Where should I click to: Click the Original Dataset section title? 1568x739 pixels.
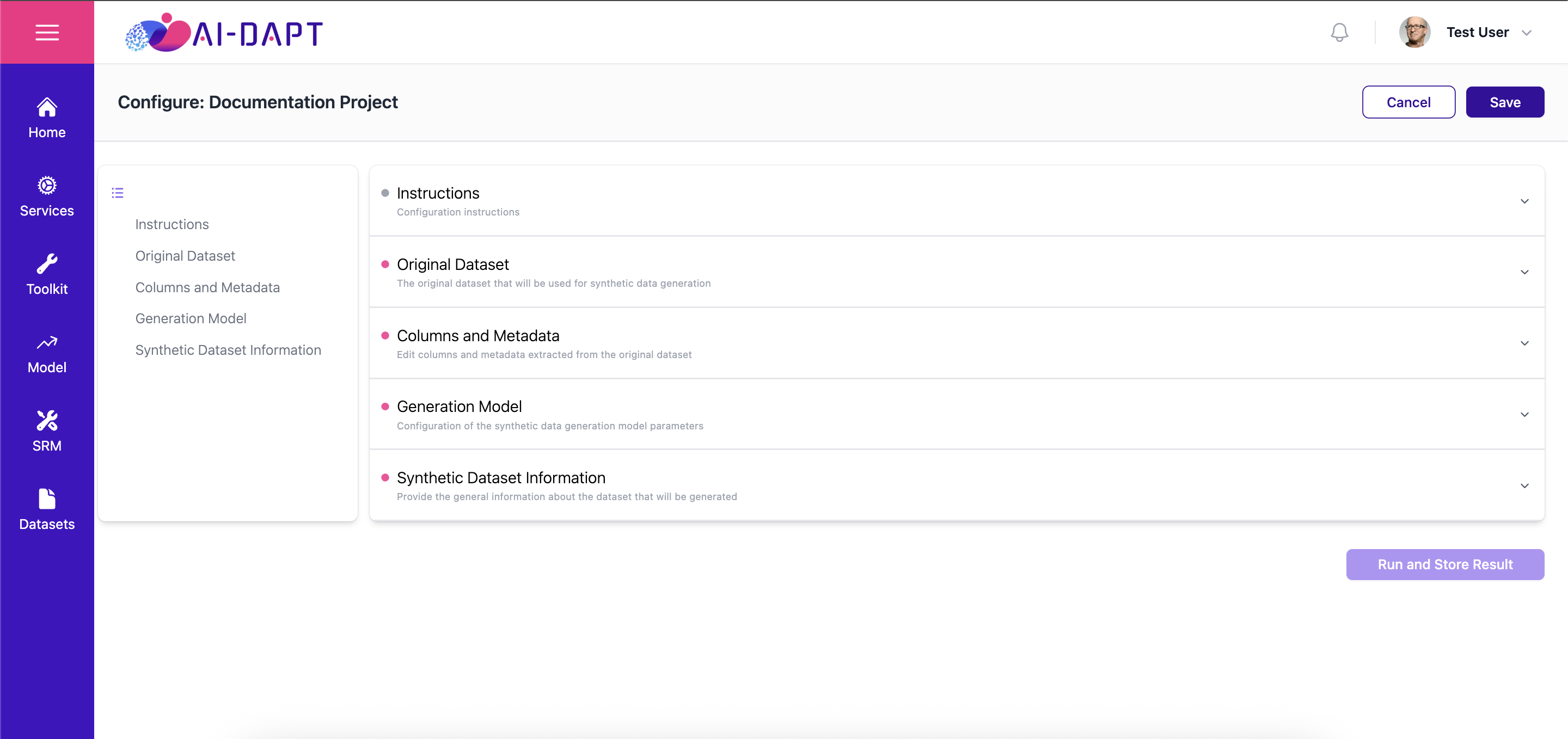coord(453,264)
